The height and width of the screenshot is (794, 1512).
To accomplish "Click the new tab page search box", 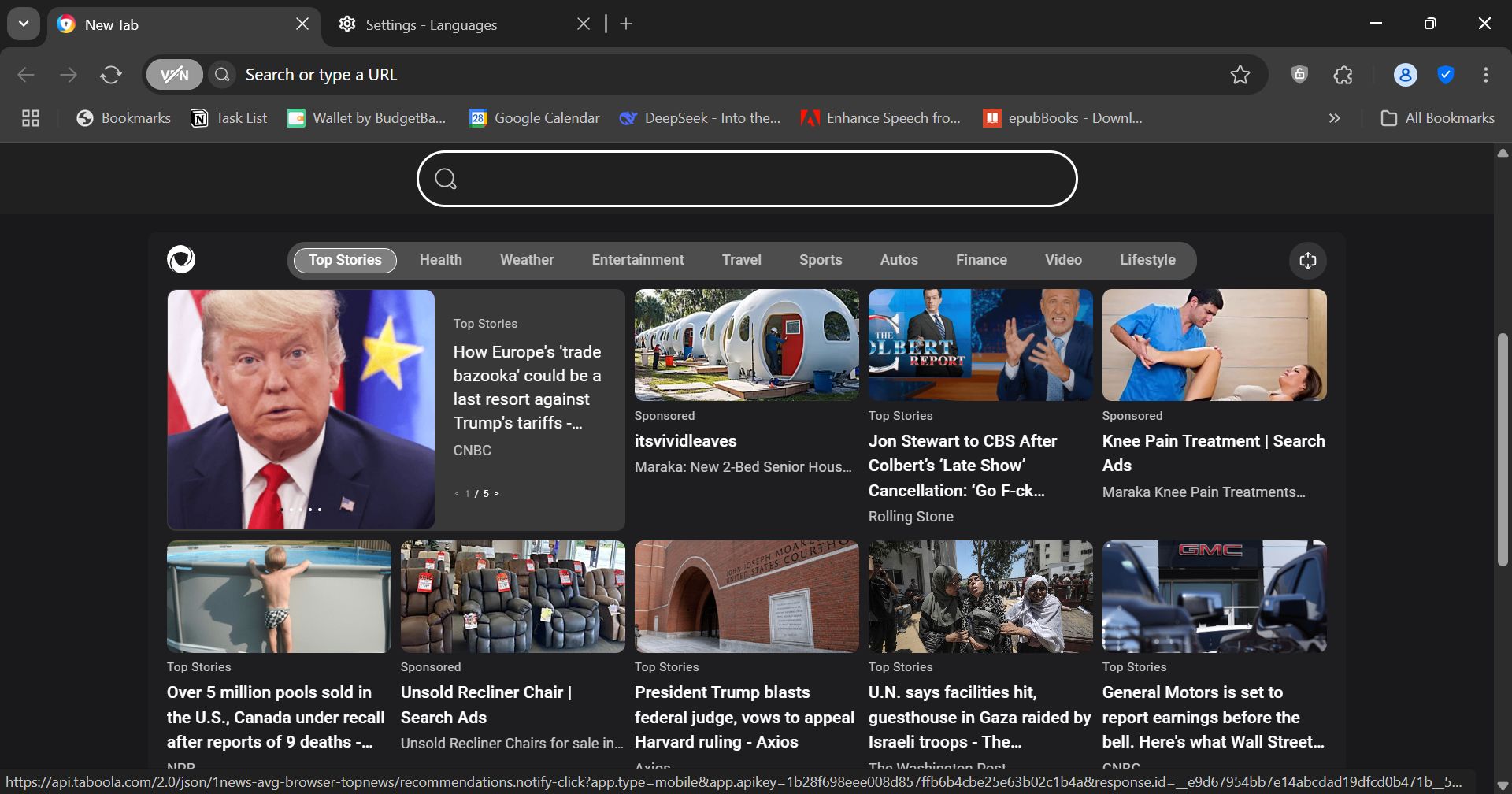I will click(747, 179).
